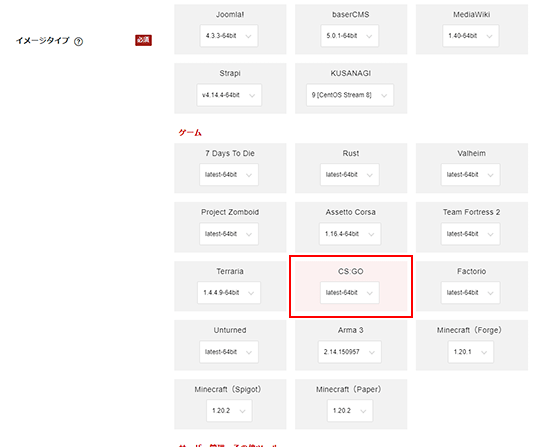Click the help icon beside イメージタイプ
The image size is (550, 447).
(79, 42)
